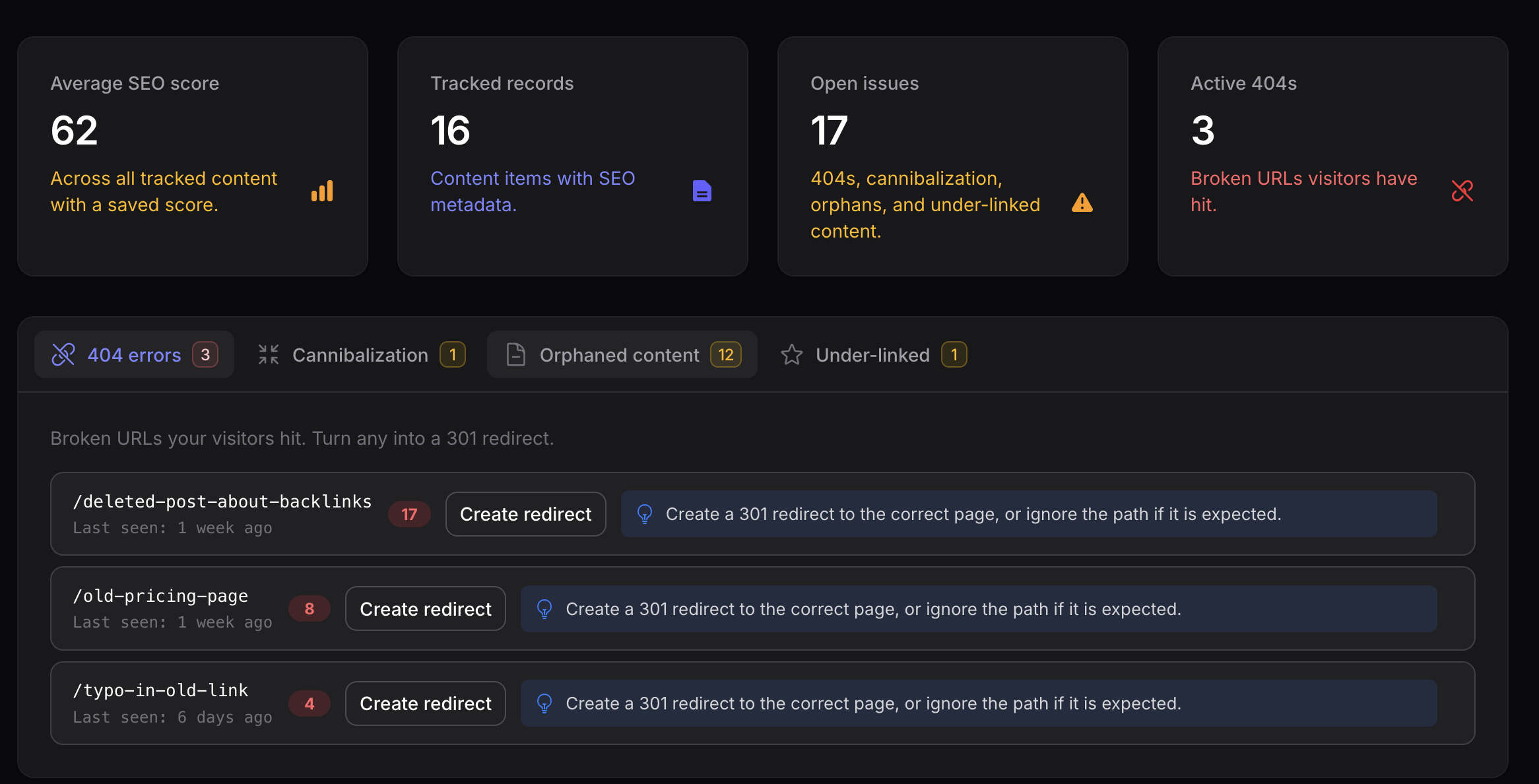The width and height of the screenshot is (1539, 784).
Task: Click the Tracked records value 16
Action: tap(450, 130)
